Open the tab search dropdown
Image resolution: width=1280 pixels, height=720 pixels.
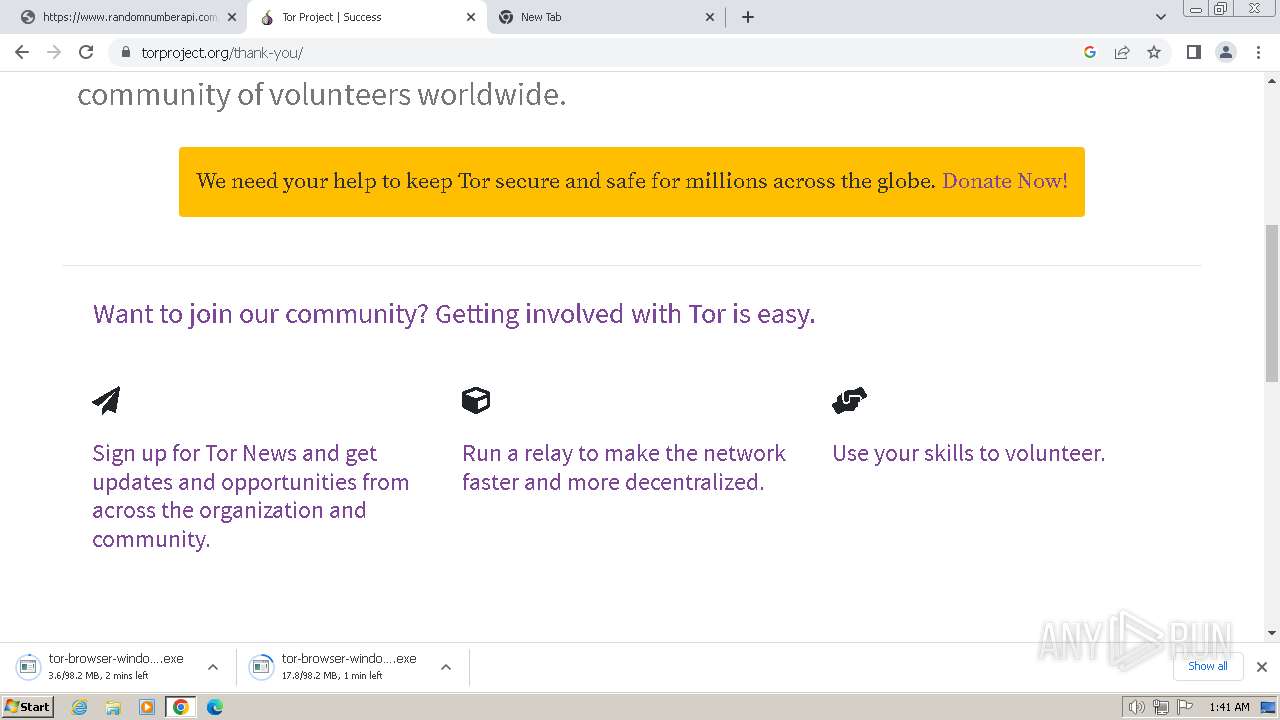point(1161,17)
